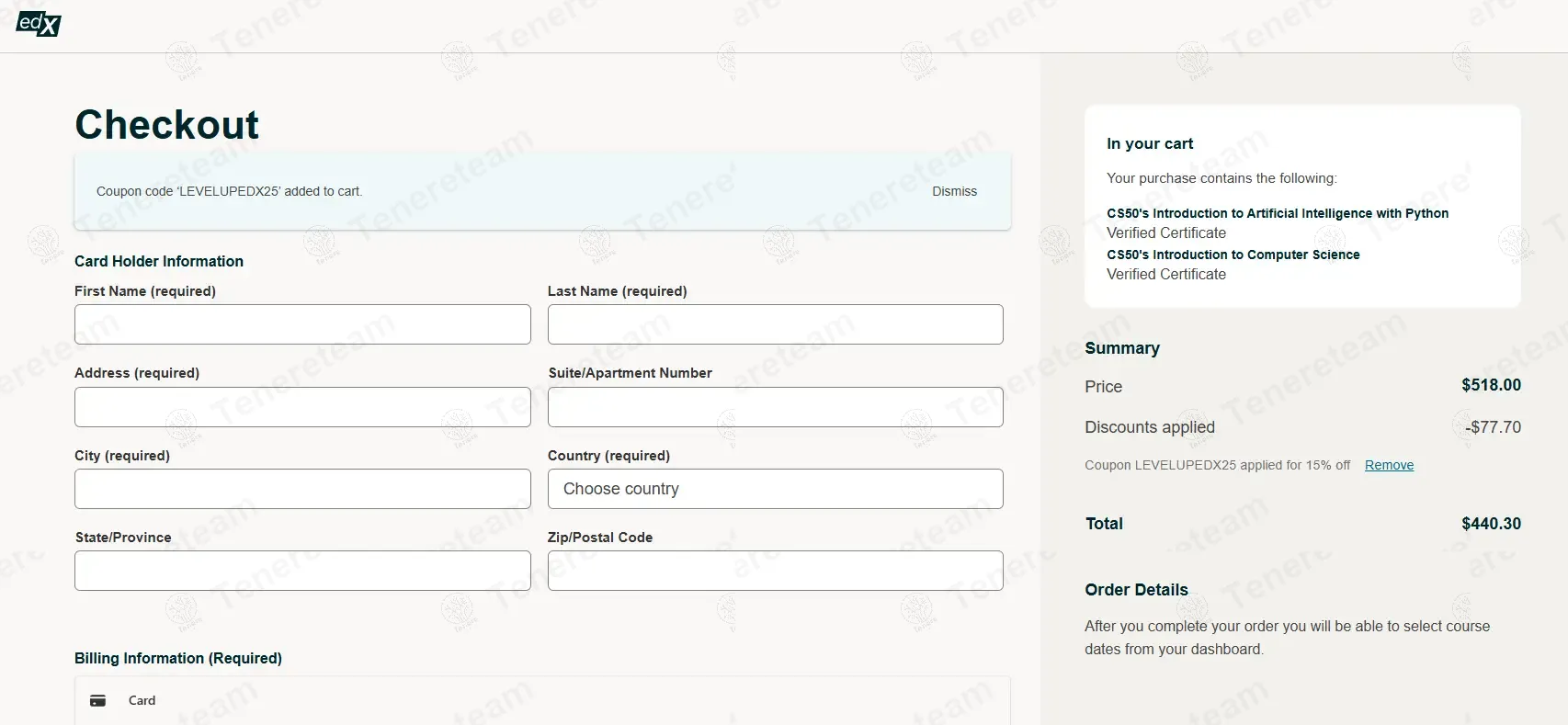Screen dimensions: 1568x725
Task: Click the edX logo
Action: (39, 24)
